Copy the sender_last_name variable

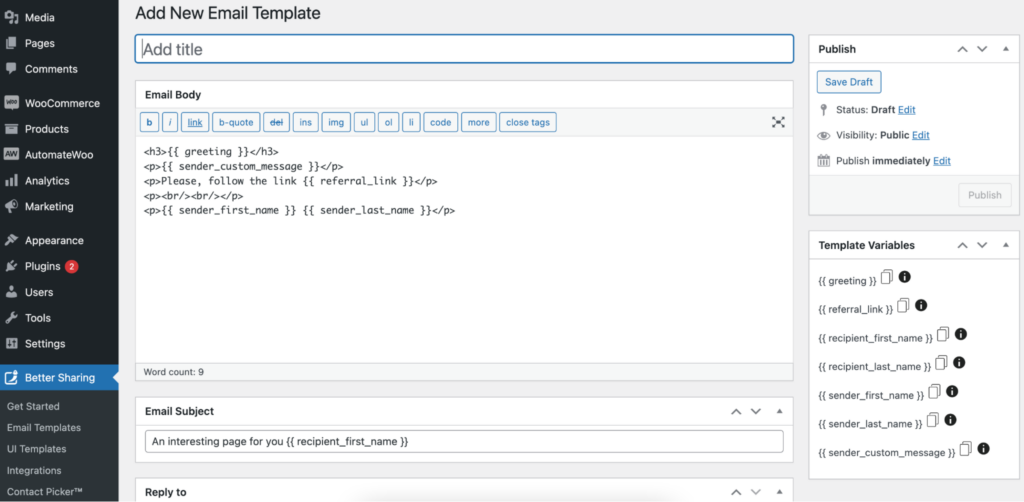[933, 420]
